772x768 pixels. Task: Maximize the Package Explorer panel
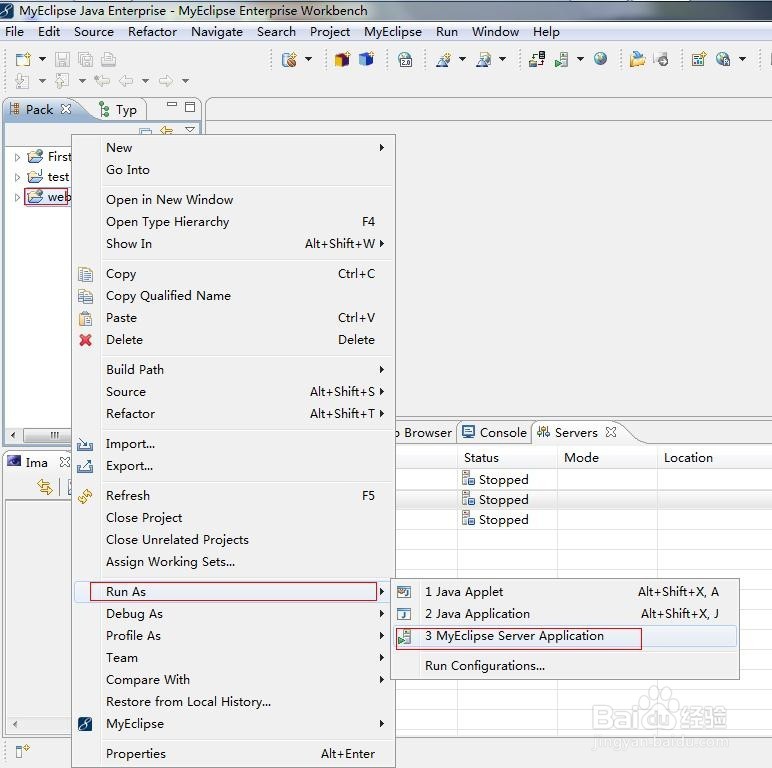[x=190, y=107]
